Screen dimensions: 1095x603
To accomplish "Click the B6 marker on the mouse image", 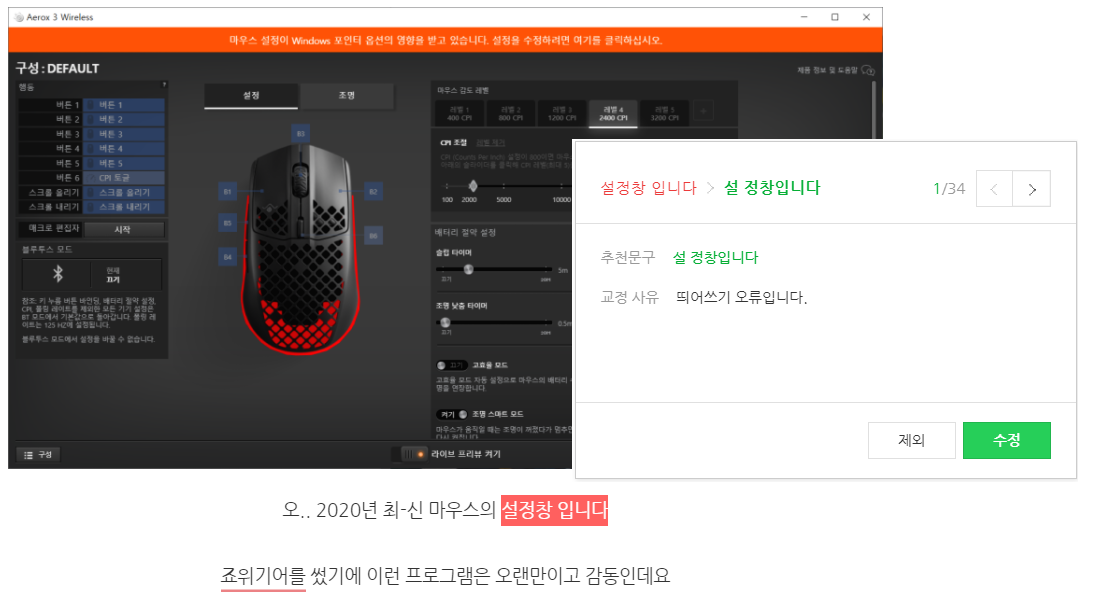I will pyautogui.click(x=374, y=235).
